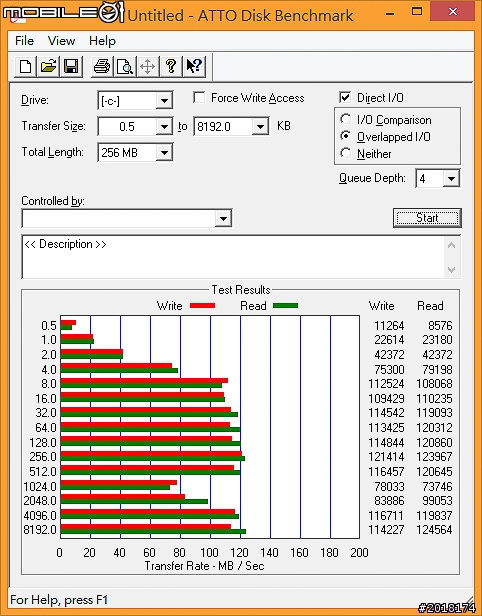
Task: Uncheck the Direct I/O checkbox
Action: 345,97
